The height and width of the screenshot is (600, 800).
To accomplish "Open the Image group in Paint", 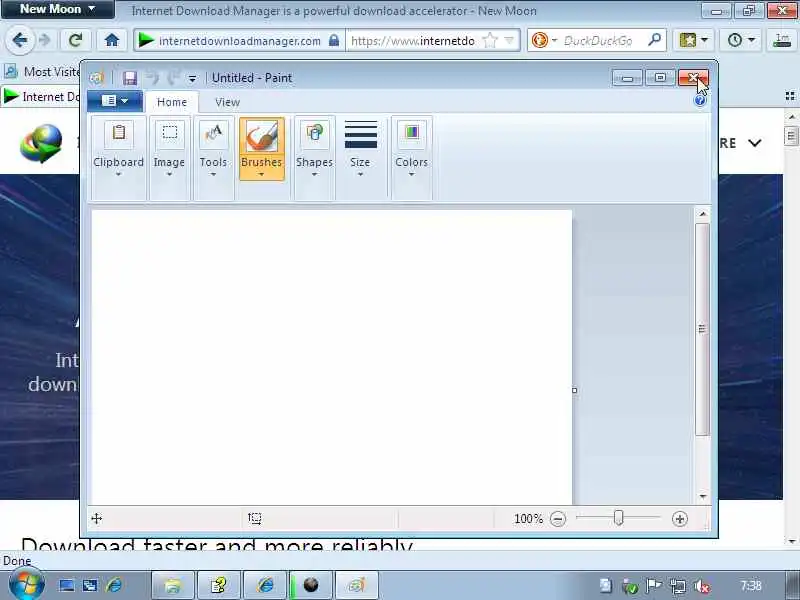I will (169, 148).
